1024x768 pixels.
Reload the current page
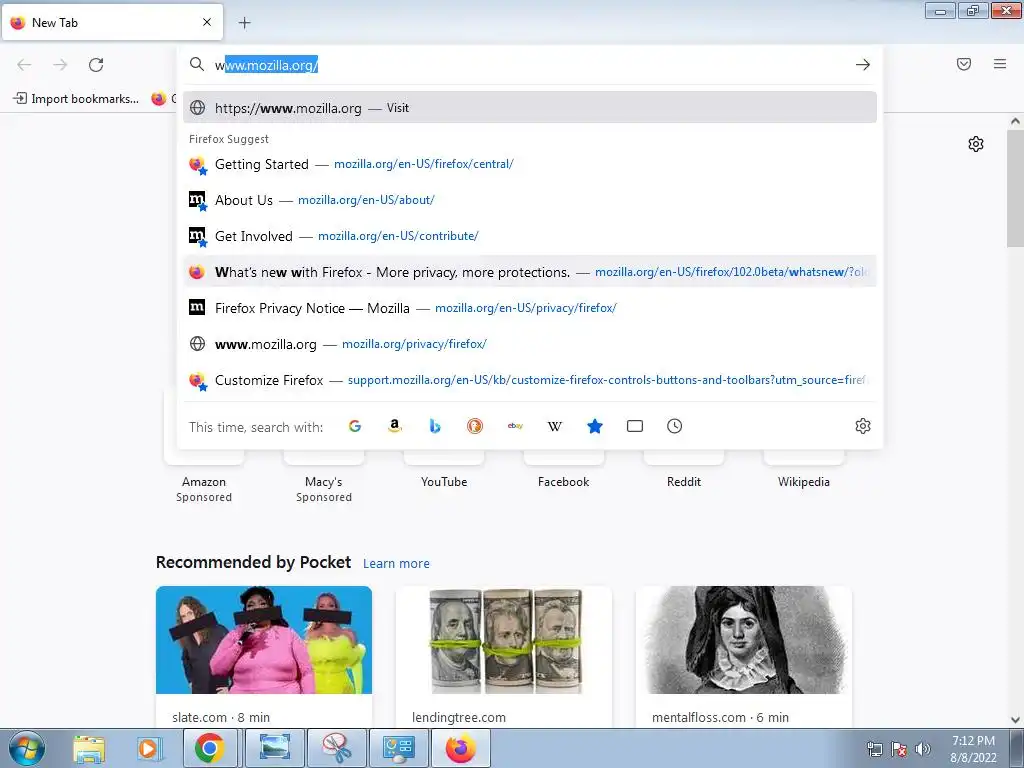tap(96, 65)
